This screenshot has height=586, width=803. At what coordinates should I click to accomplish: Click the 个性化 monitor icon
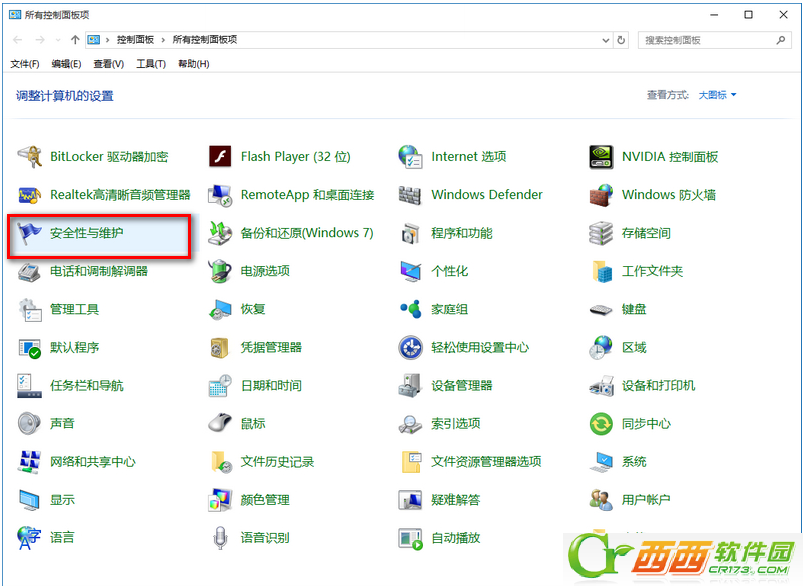[411, 271]
